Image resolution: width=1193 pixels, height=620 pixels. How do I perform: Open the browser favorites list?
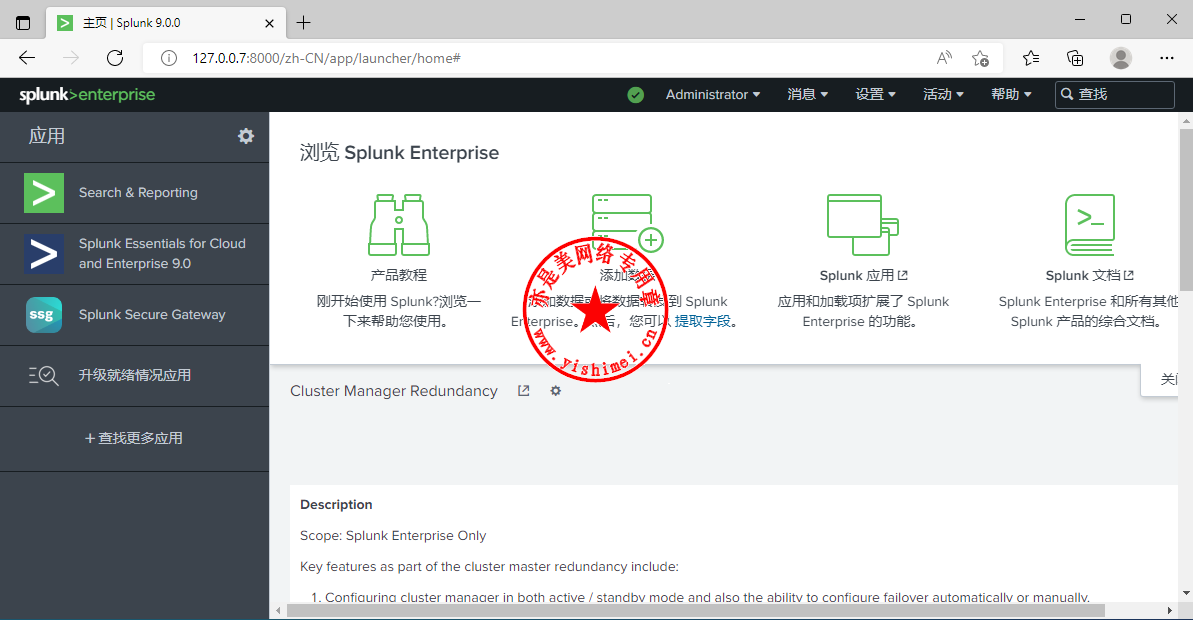pyautogui.click(x=1031, y=58)
